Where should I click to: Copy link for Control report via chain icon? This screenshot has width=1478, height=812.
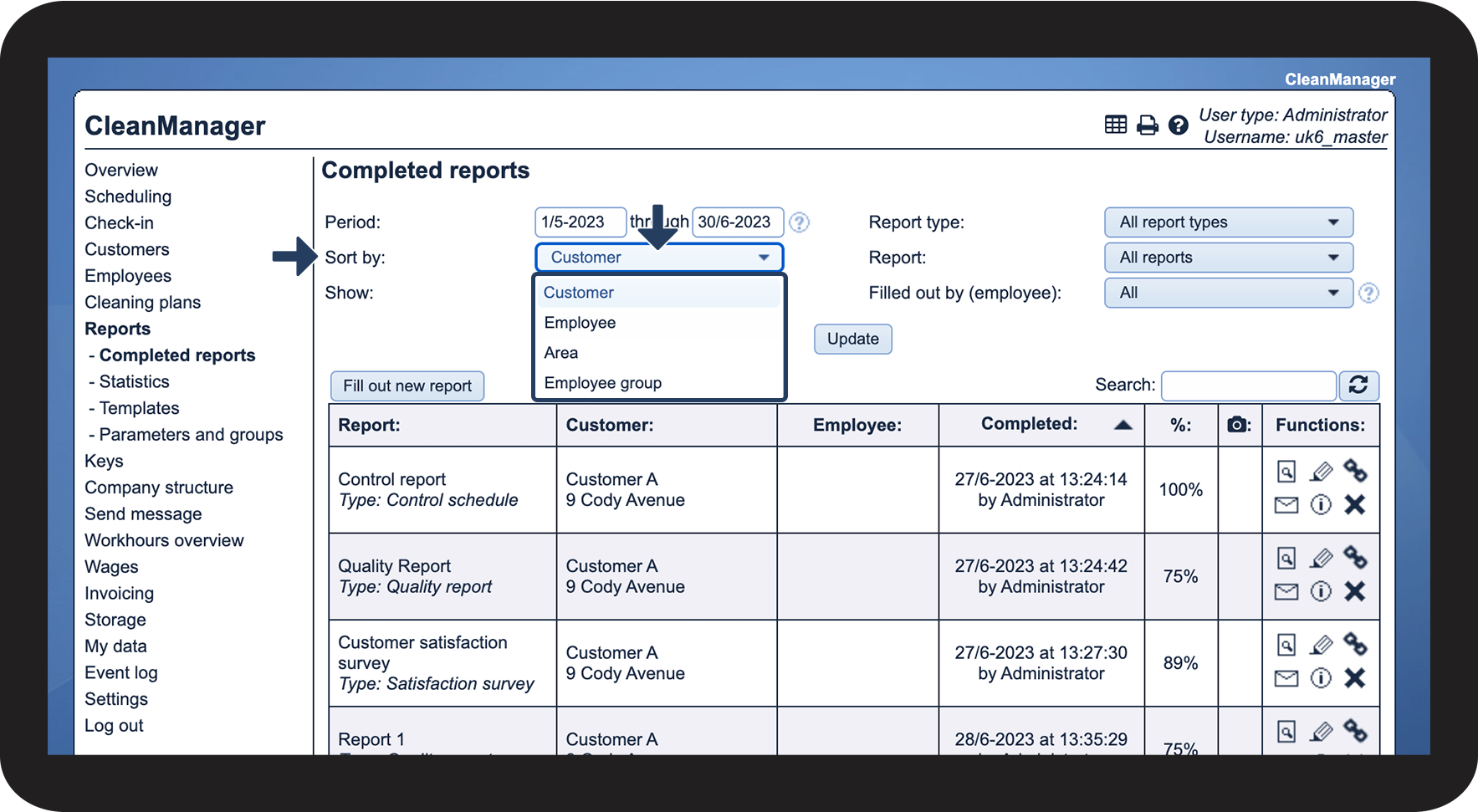1355,471
